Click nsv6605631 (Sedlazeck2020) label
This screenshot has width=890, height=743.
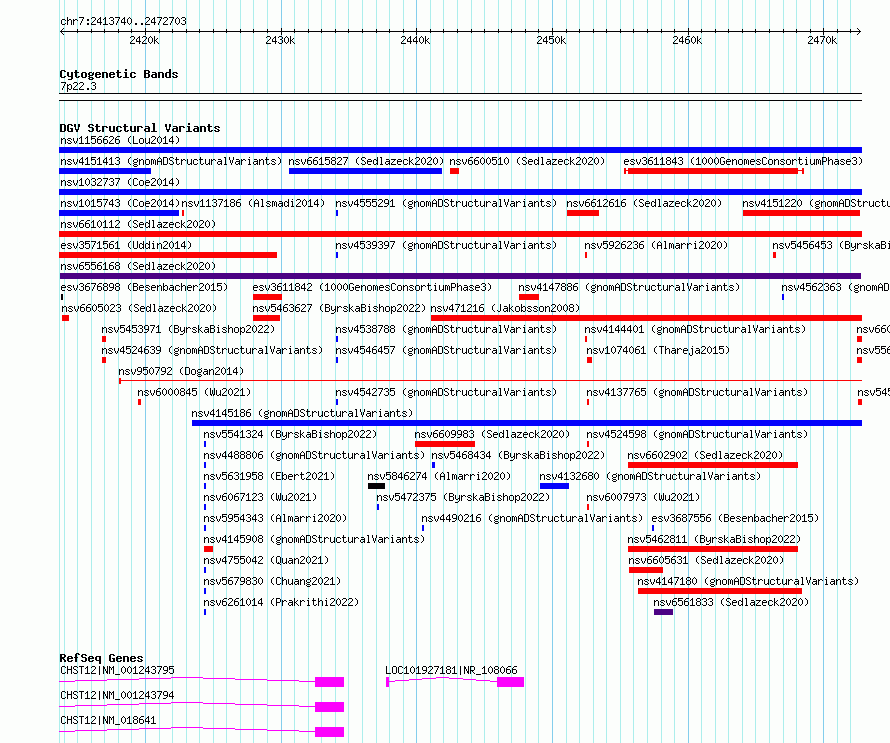click(706, 560)
